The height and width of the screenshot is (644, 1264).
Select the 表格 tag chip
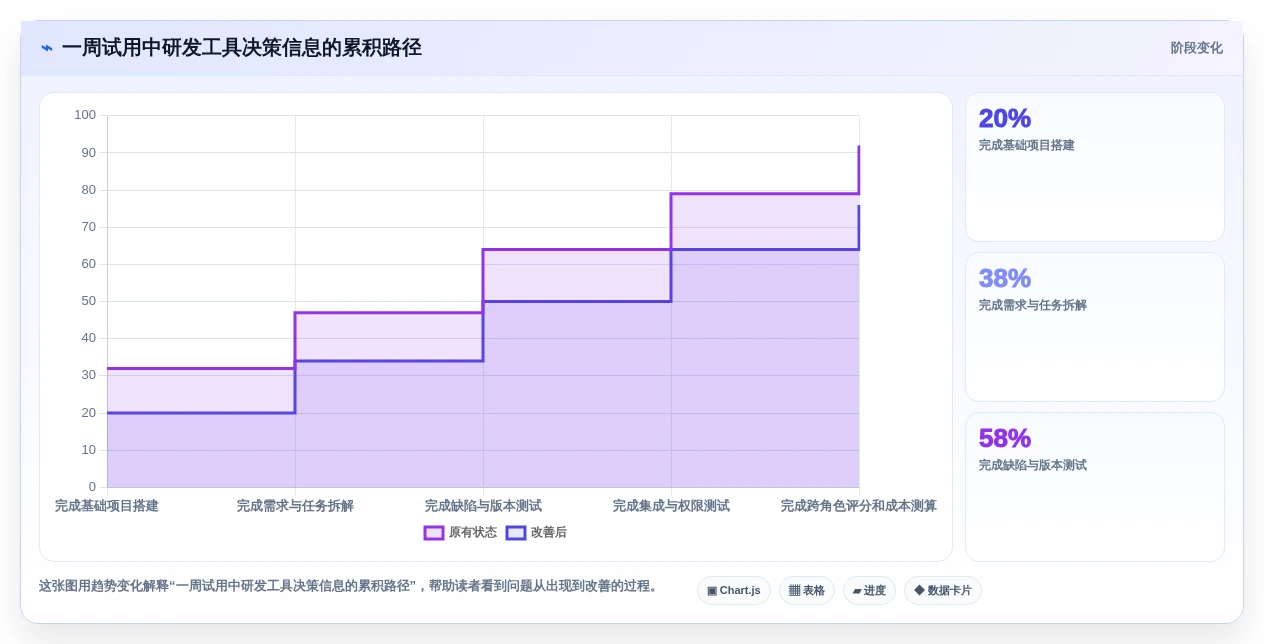pyautogui.click(x=807, y=591)
